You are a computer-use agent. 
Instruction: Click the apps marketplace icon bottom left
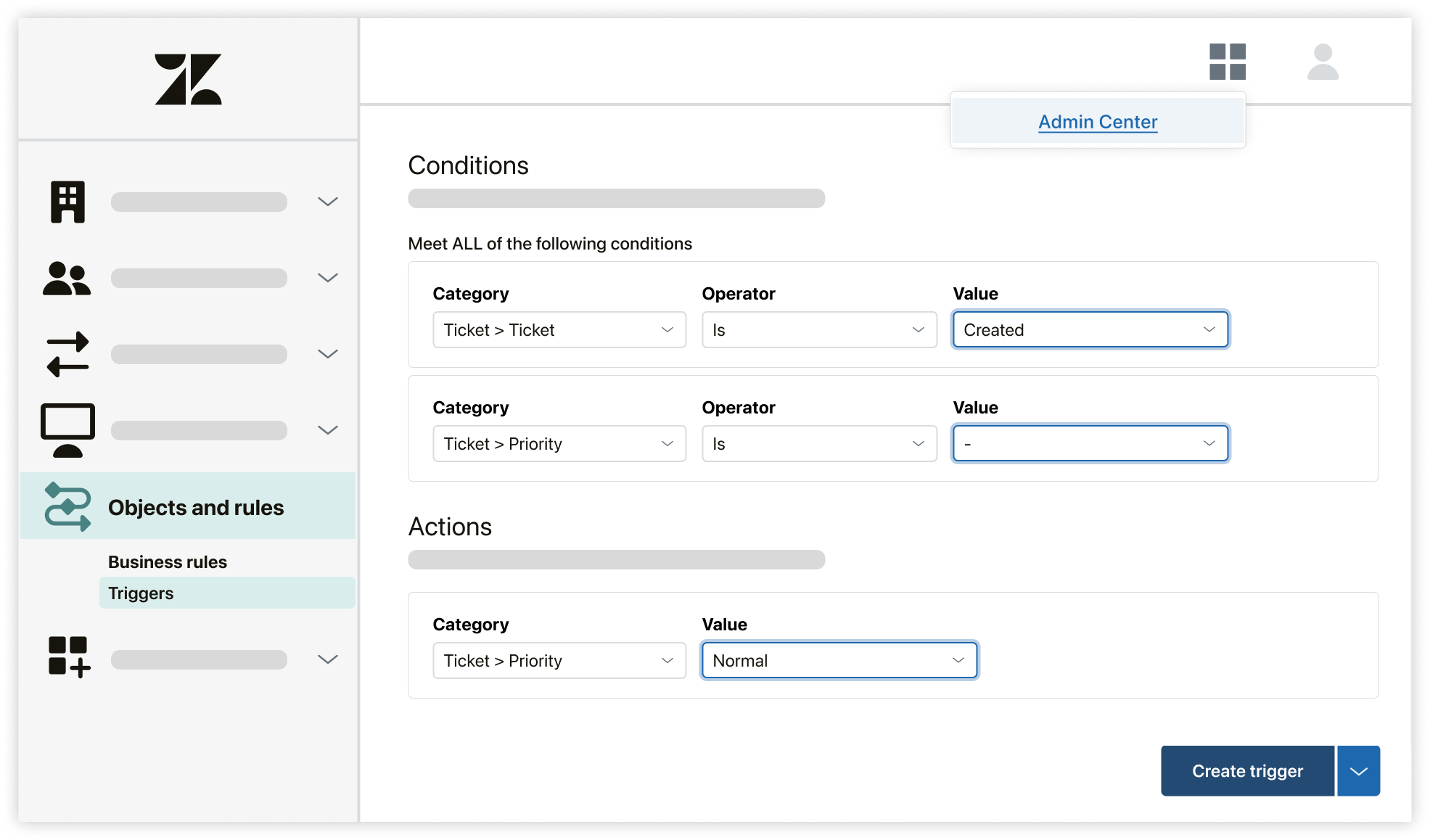click(68, 656)
